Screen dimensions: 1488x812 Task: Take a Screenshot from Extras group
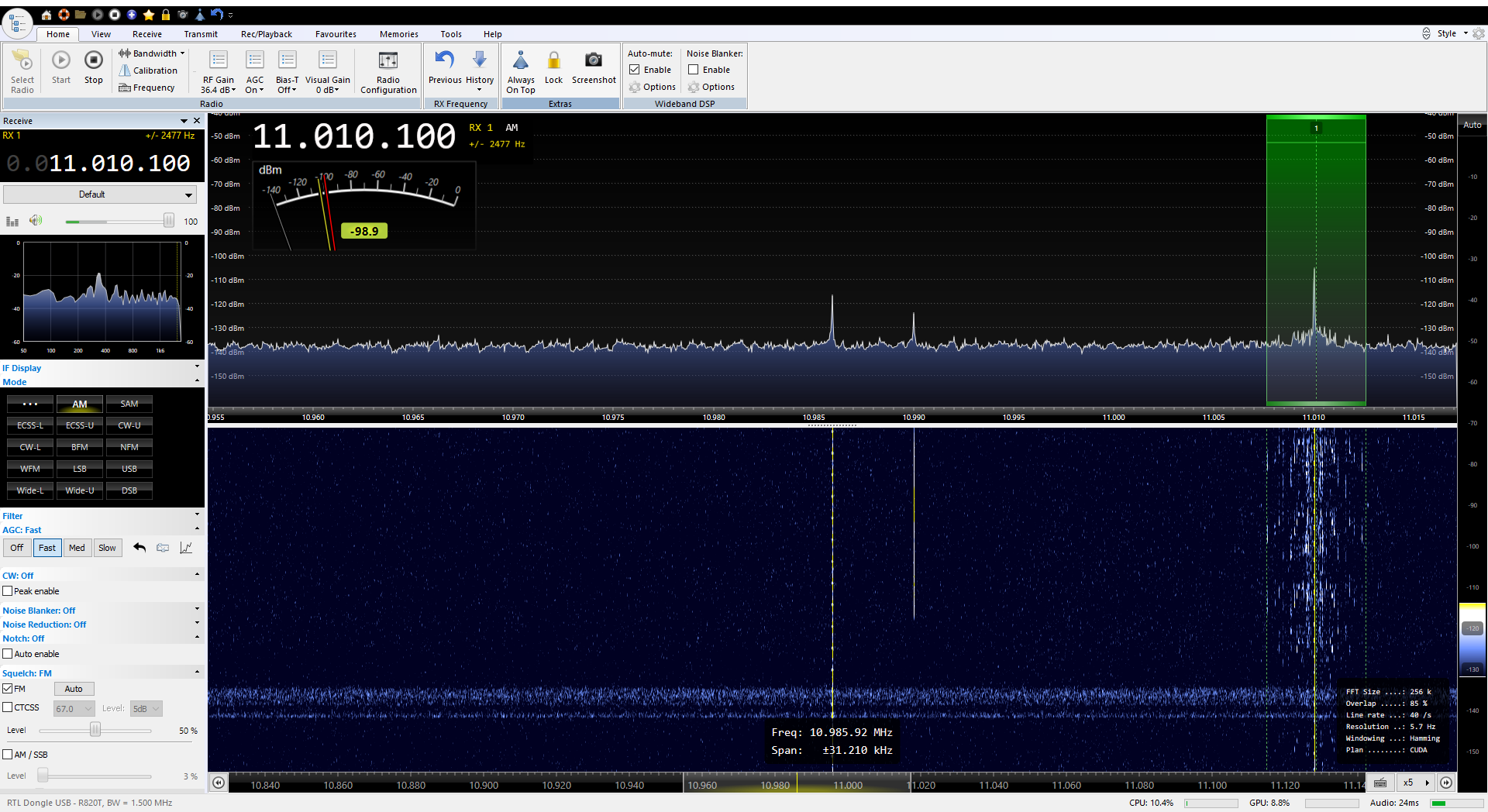pyautogui.click(x=594, y=67)
